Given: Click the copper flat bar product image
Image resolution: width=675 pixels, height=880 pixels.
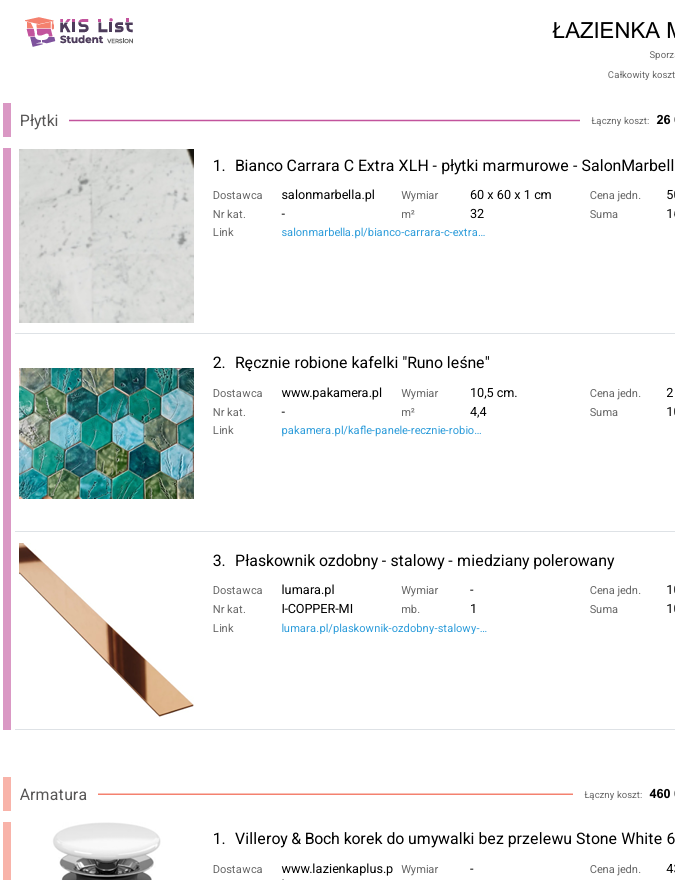Looking at the screenshot, I should tap(106, 626).
